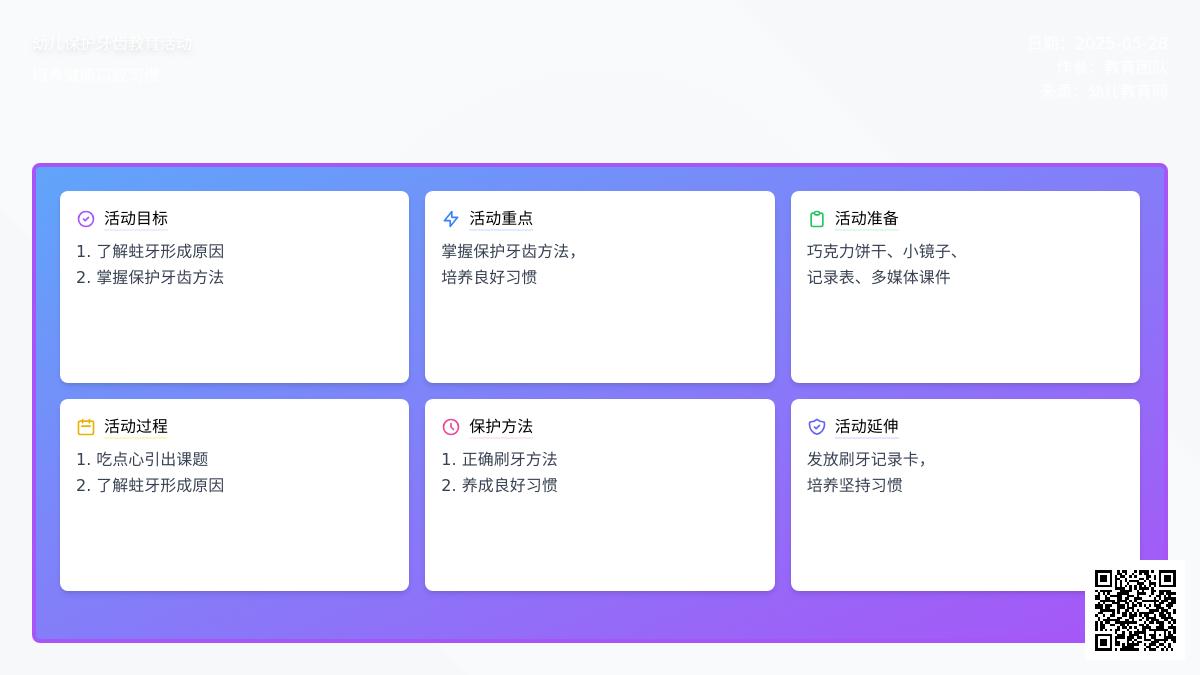Click the '培养良好习惯' line
Image resolution: width=1200 pixels, height=675 pixels.
click(x=489, y=278)
